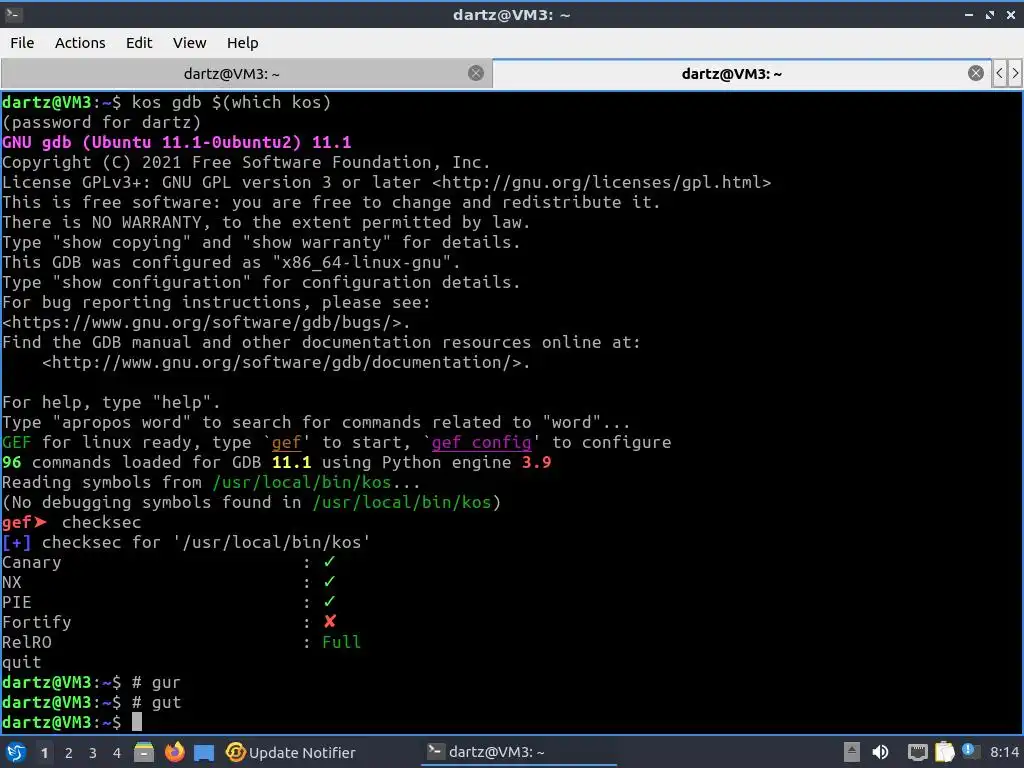This screenshot has width=1024, height=768.
Task: Click the RelRO 'Full' value
Action: point(341,643)
